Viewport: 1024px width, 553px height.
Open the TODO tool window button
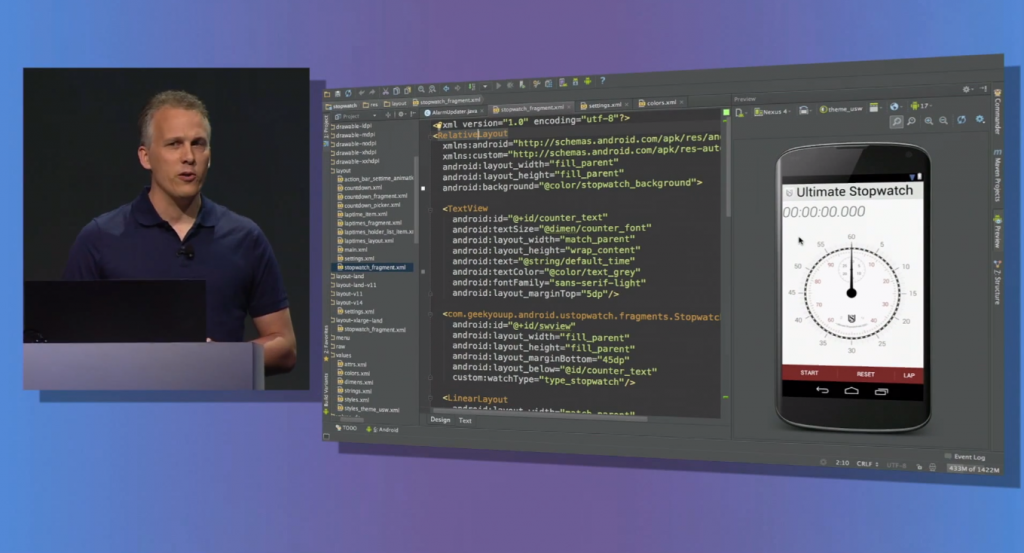click(x=346, y=428)
